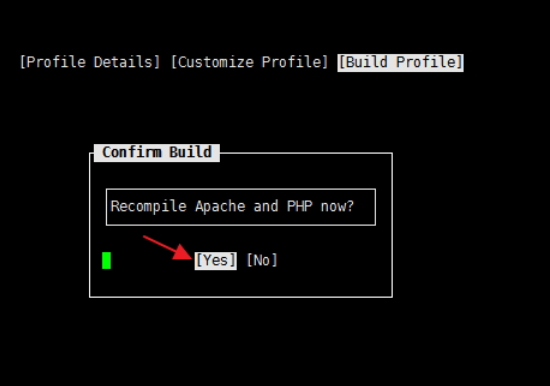Open the Profile Details tab

90,62
